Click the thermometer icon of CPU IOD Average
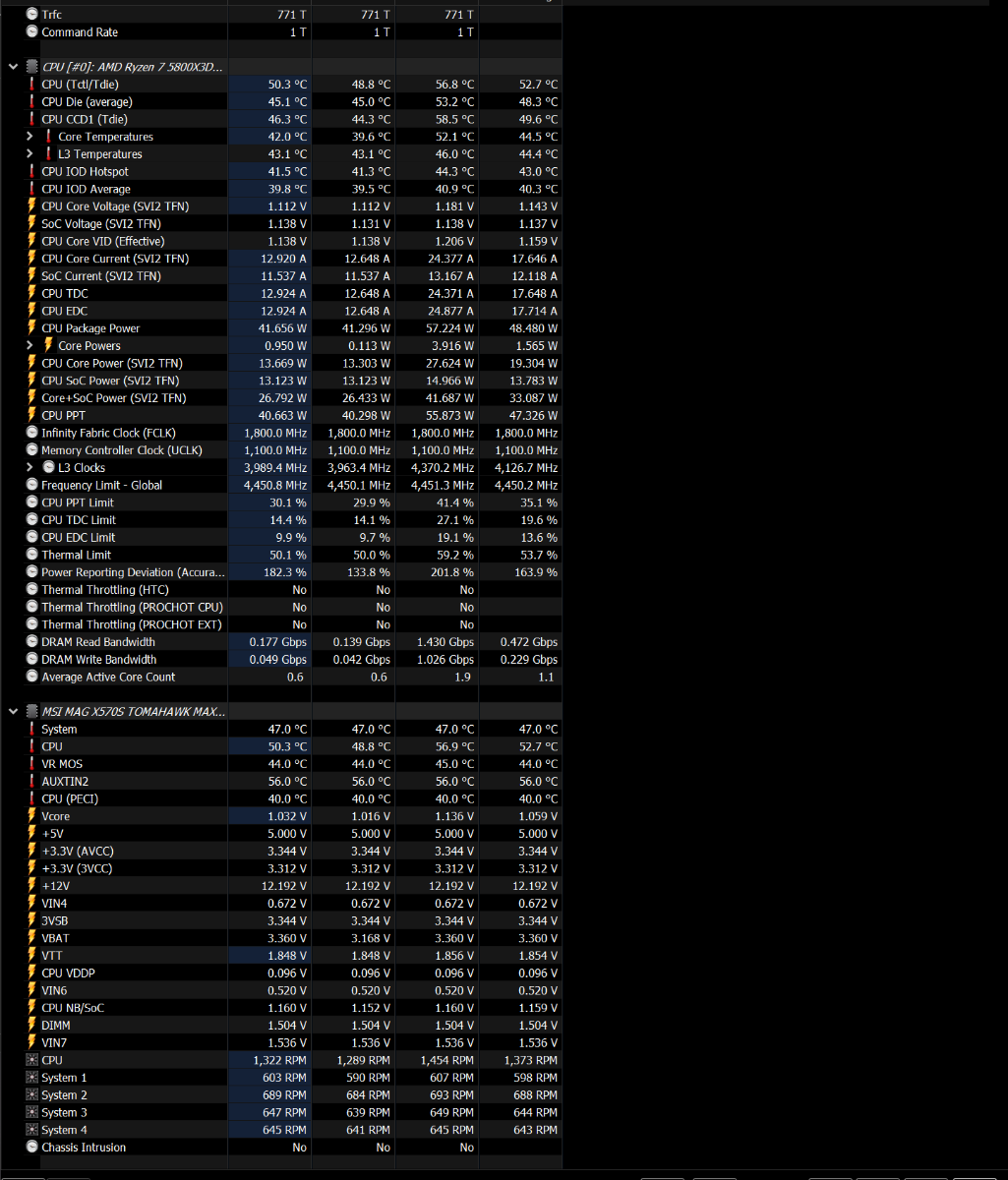Viewport: 1008px width, 1180px height. click(32, 189)
